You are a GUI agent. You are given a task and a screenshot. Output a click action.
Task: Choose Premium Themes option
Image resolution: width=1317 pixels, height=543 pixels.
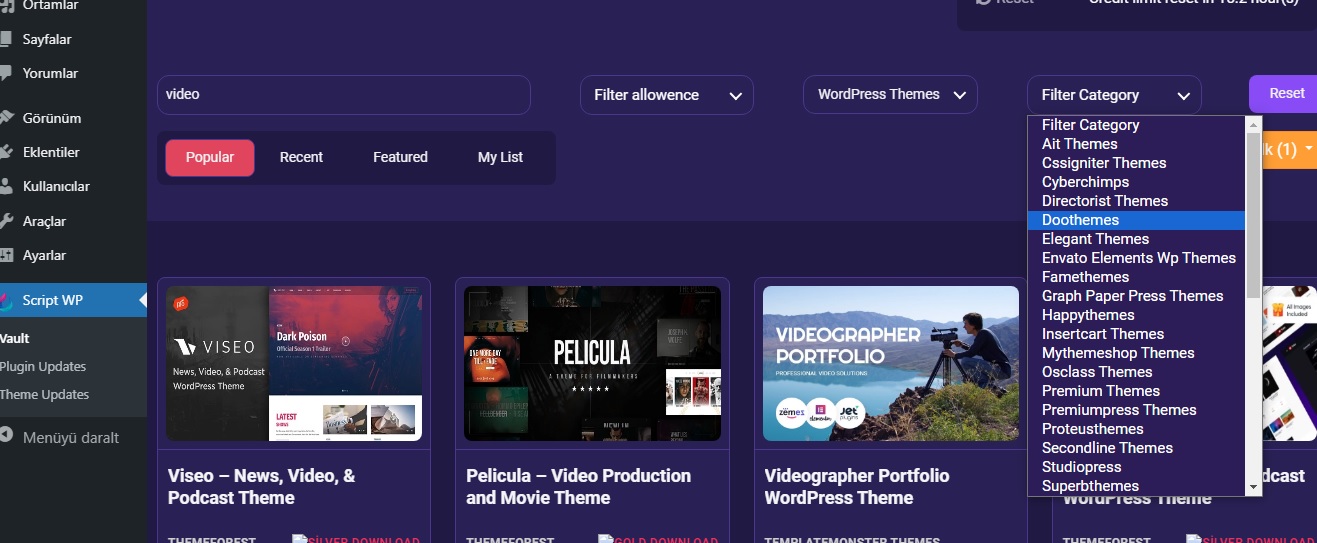1136,391
